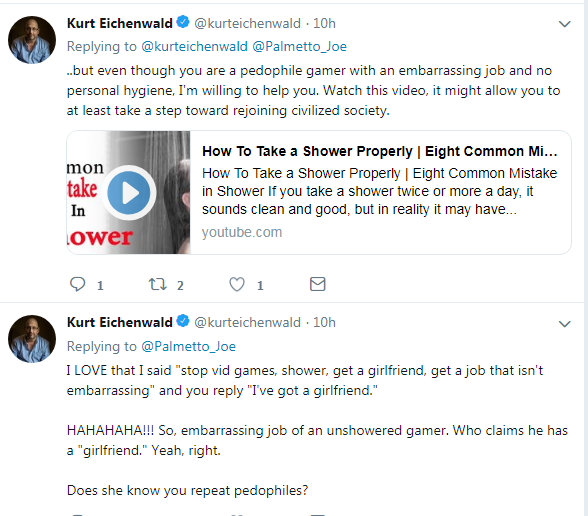Image resolution: width=588 pixels, height=516 pixels.
Task: Open the 10h timestamp of first tweet
Action: 324,23
